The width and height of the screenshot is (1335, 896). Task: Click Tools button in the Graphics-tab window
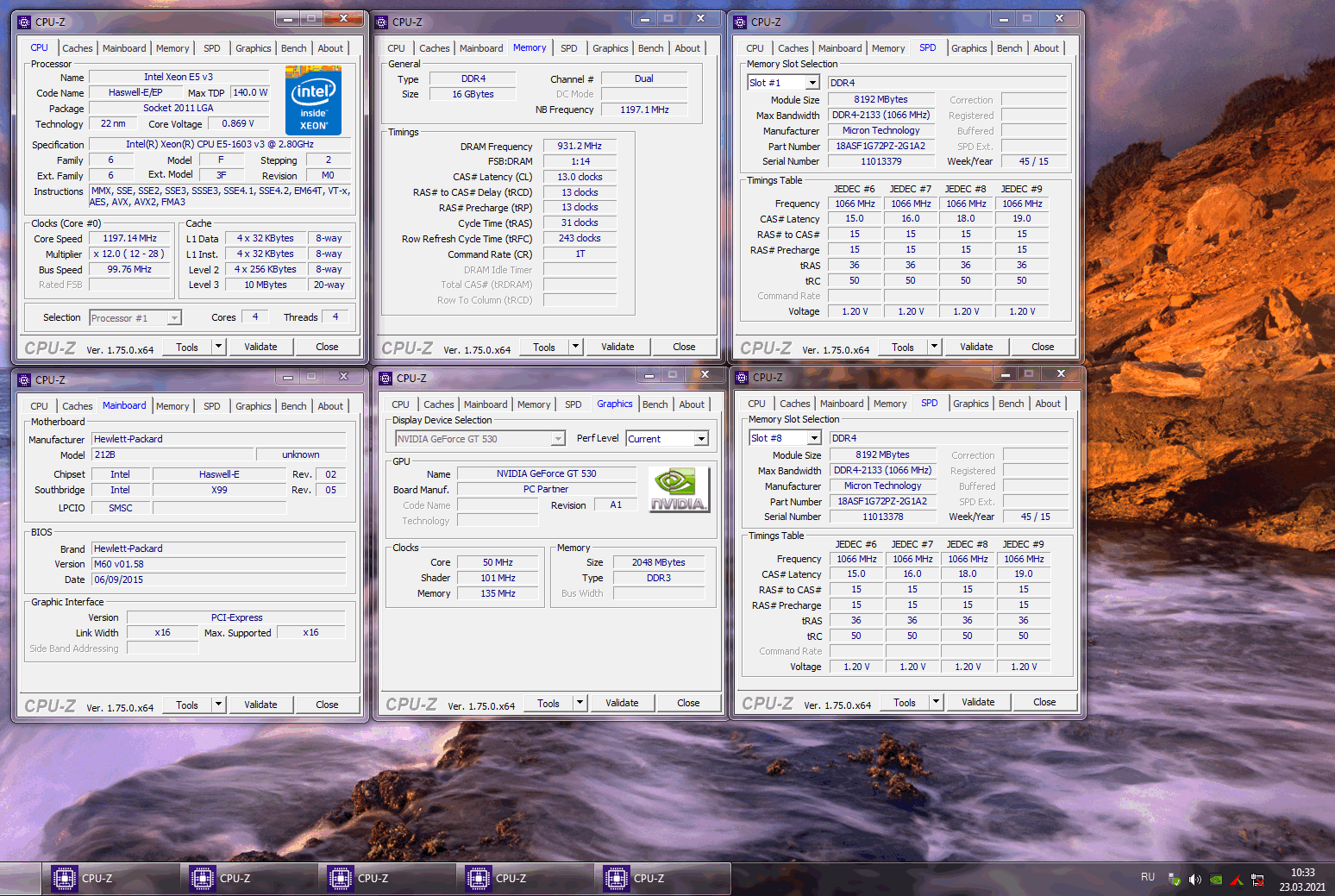pyautogui.click(x=548, y=703)
